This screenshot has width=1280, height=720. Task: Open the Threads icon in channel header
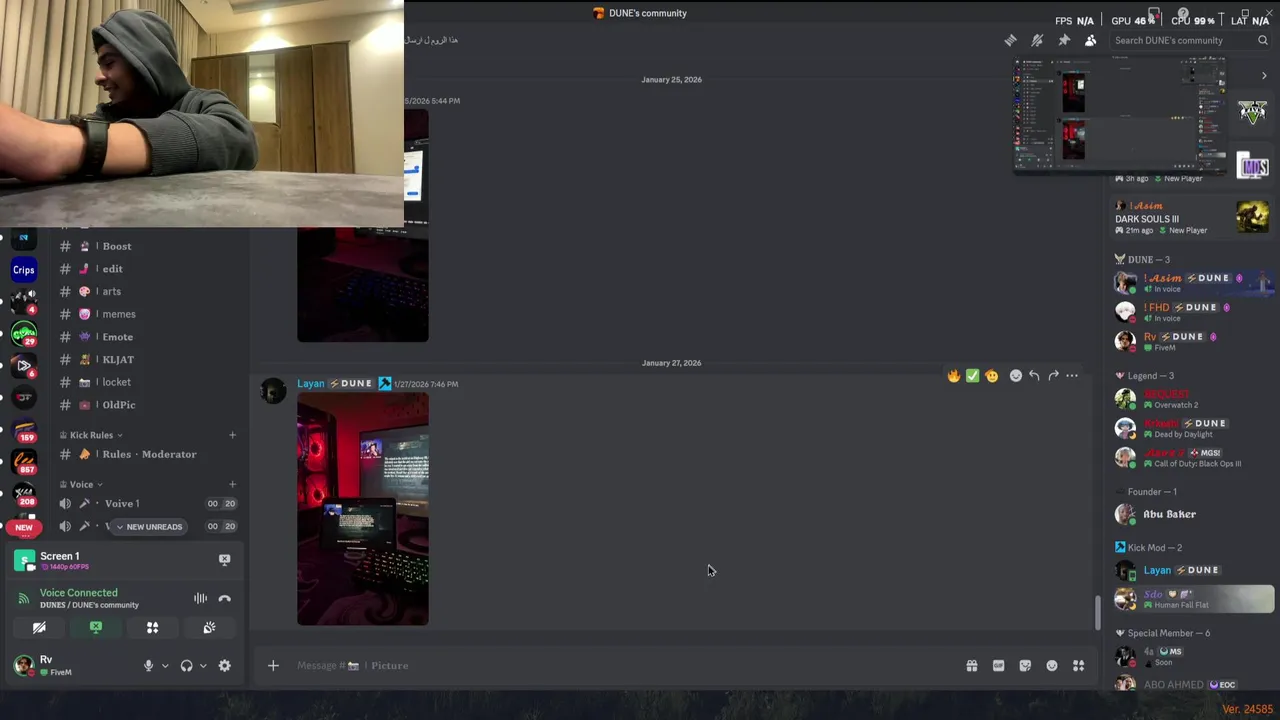(x=1010, y=40)
